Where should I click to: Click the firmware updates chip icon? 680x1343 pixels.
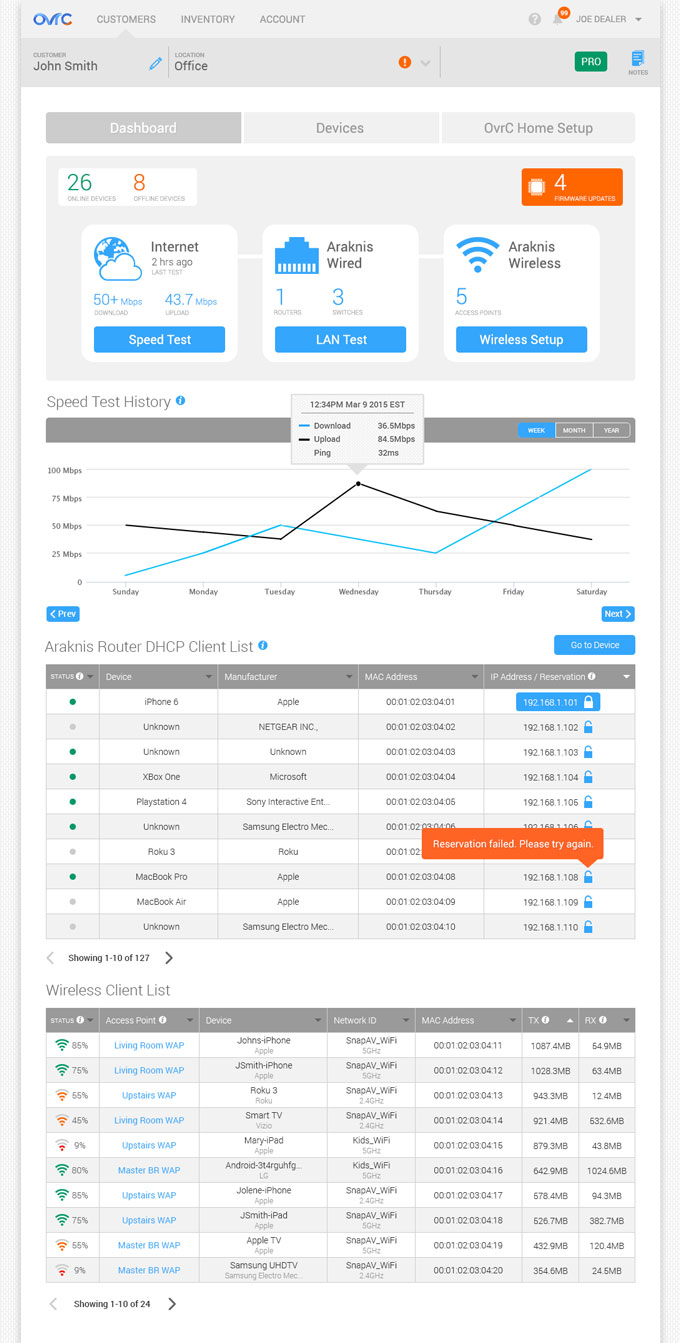tap(537, 187)
